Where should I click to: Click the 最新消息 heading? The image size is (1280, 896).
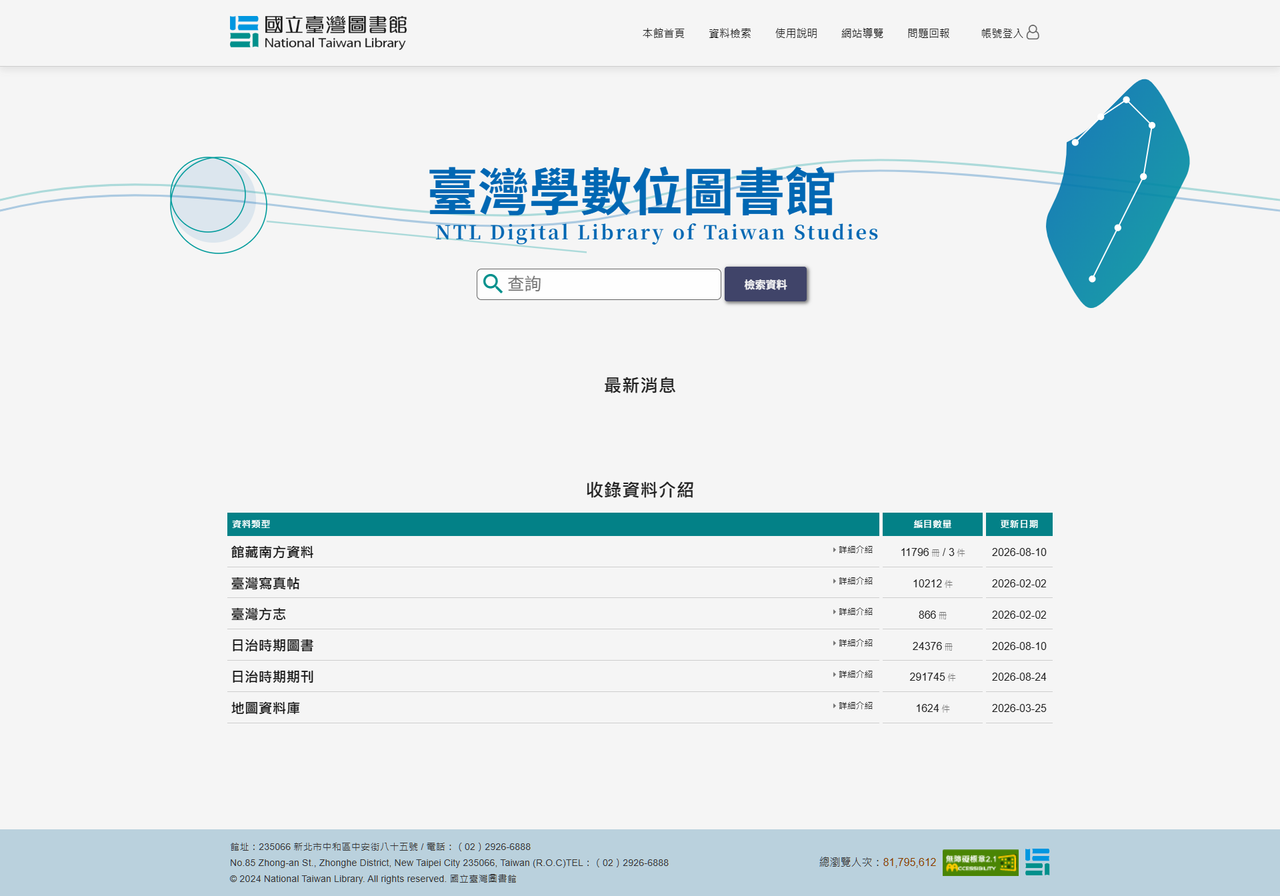640,385
